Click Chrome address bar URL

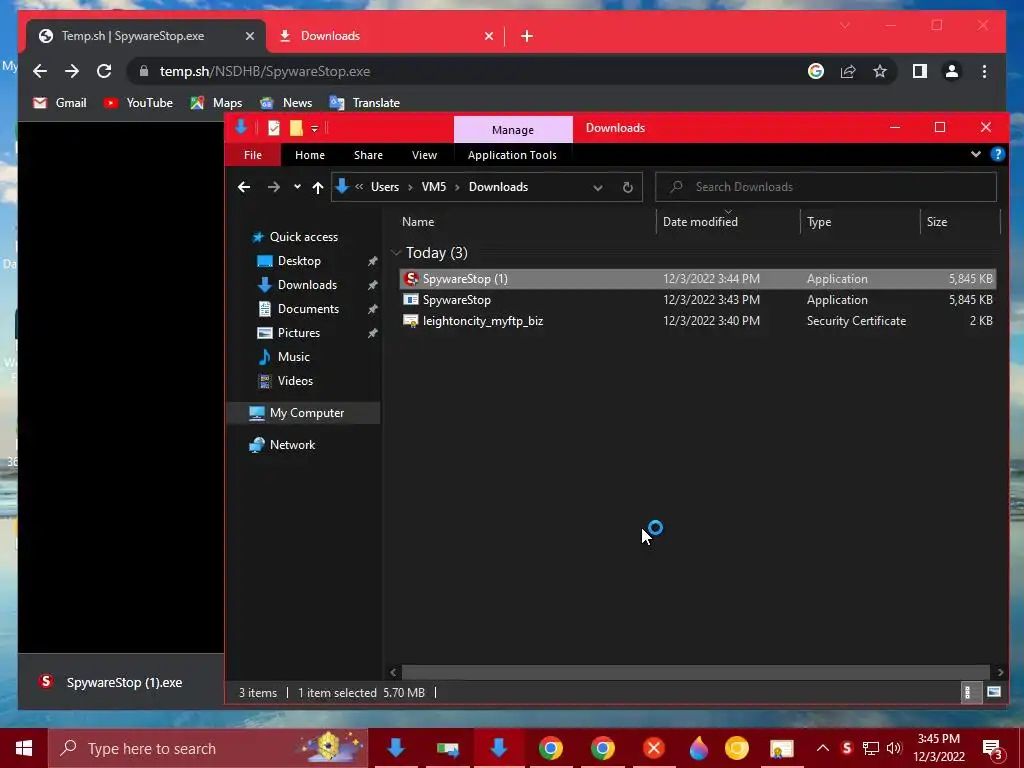point(264,71)
